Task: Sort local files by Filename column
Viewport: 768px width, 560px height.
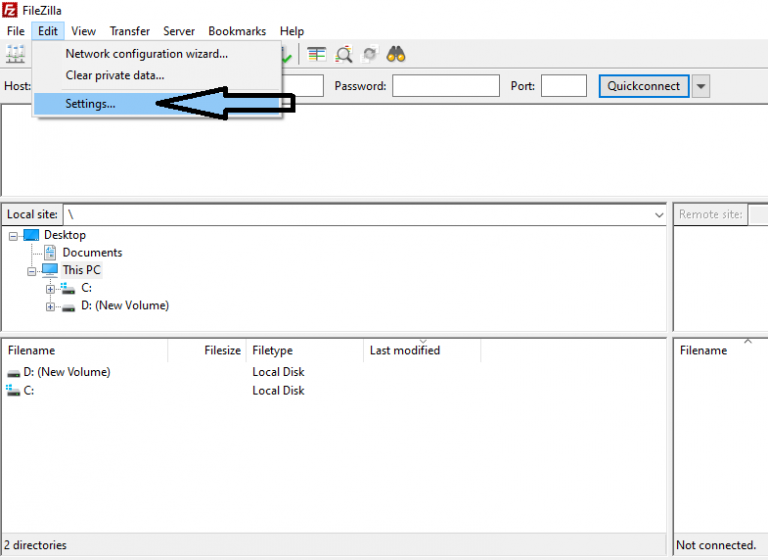Action: pos(84,350)
